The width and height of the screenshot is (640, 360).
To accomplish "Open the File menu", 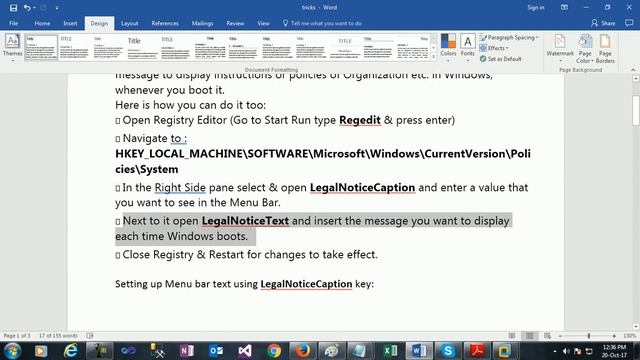I will click(x=13, y=23).
